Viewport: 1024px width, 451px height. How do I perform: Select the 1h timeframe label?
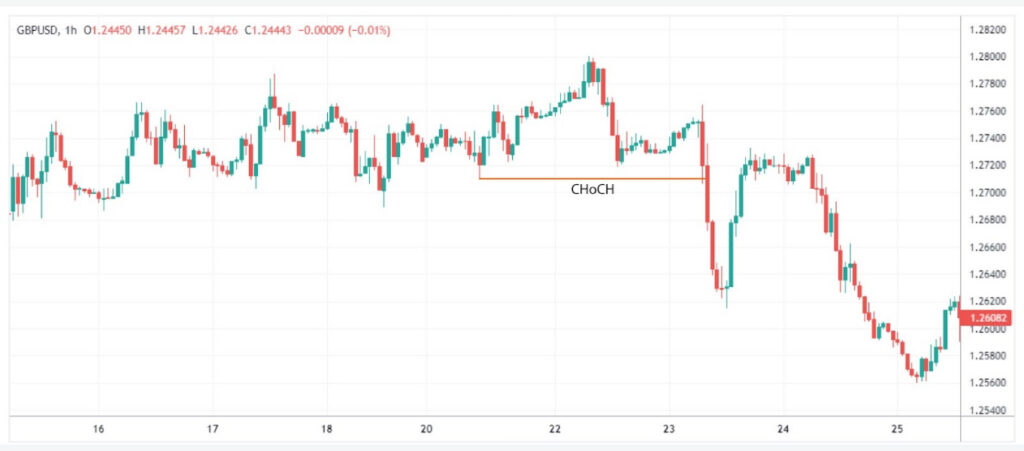[x=70, y=30]
